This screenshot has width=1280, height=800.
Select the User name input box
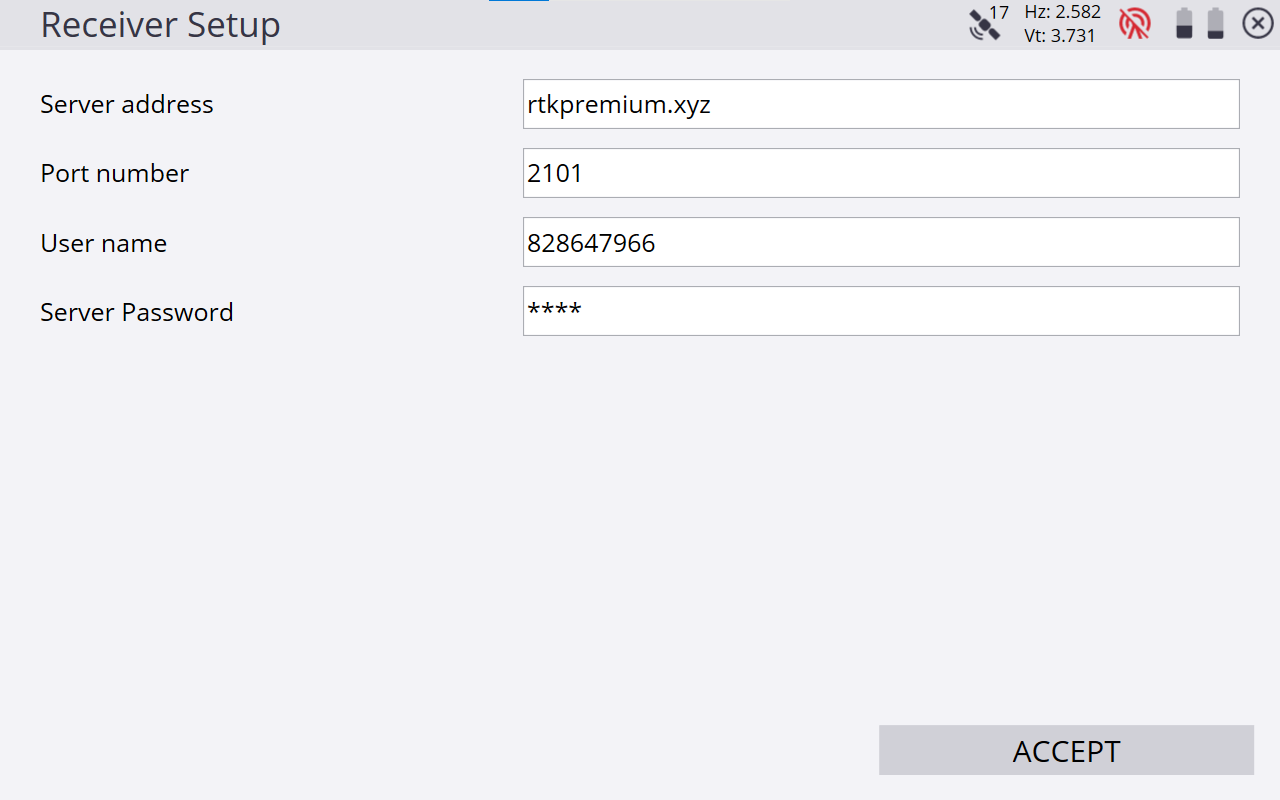(x=880, y=242)
